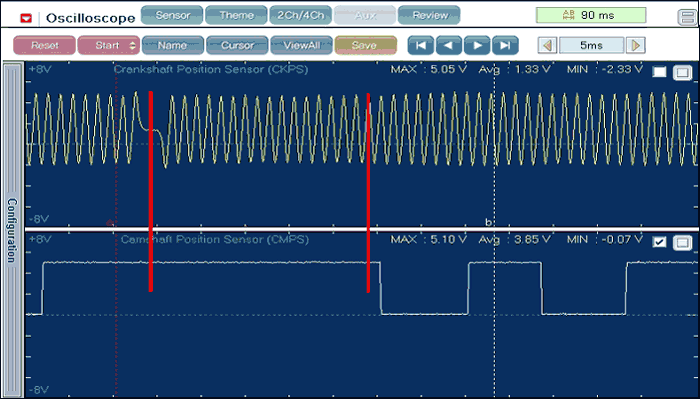Toggle the CKPS channel checkbox
The image size is (700, 399).
click(659, 71)
